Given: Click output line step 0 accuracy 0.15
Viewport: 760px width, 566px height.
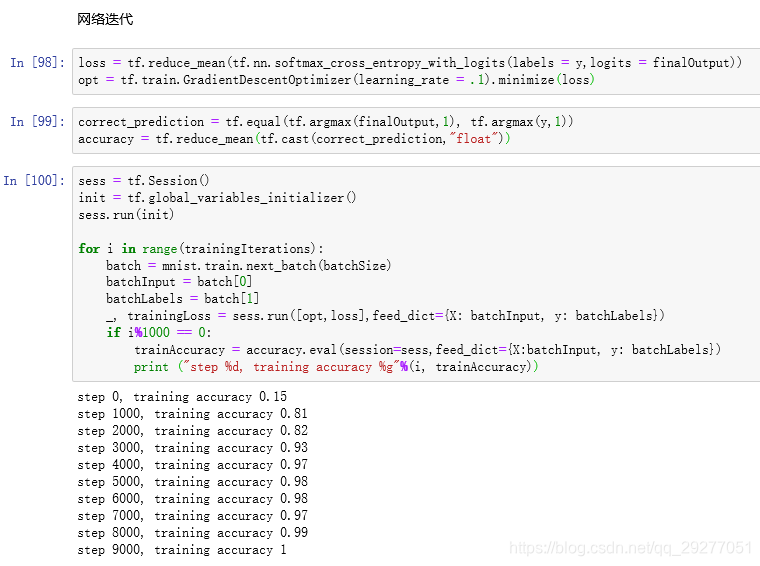Looking at the screenshot, I should coord(182,397).
